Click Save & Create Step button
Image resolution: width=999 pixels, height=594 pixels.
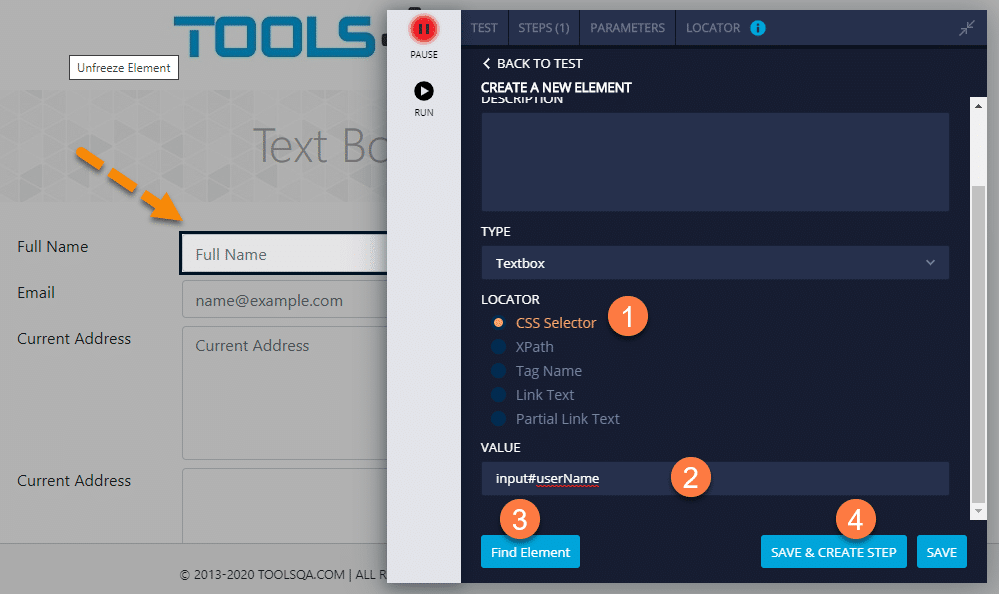pos(834,552)
